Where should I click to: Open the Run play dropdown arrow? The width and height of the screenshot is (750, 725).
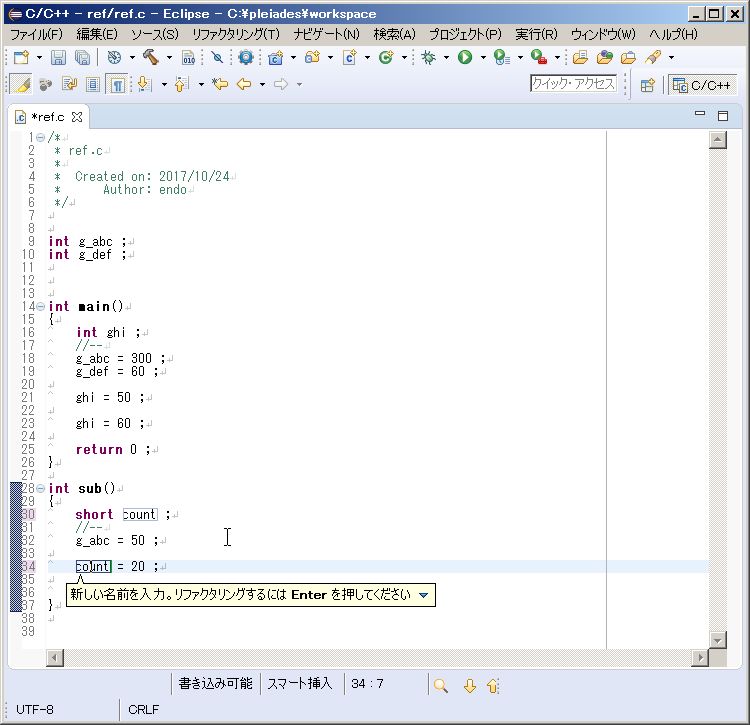pos(483,58)
